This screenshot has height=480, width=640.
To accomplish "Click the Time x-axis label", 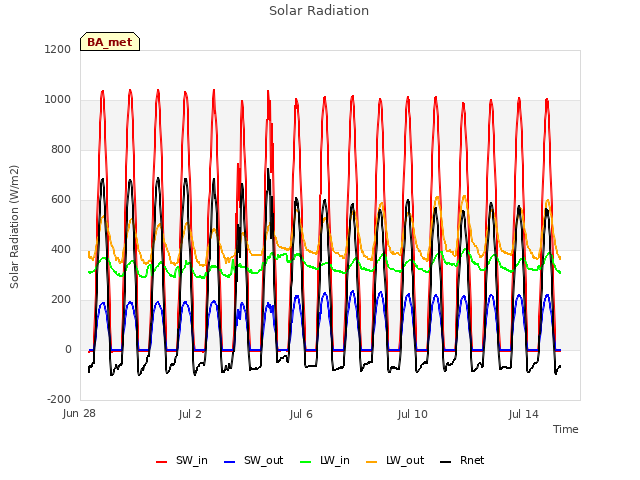I will coord(565,429).
